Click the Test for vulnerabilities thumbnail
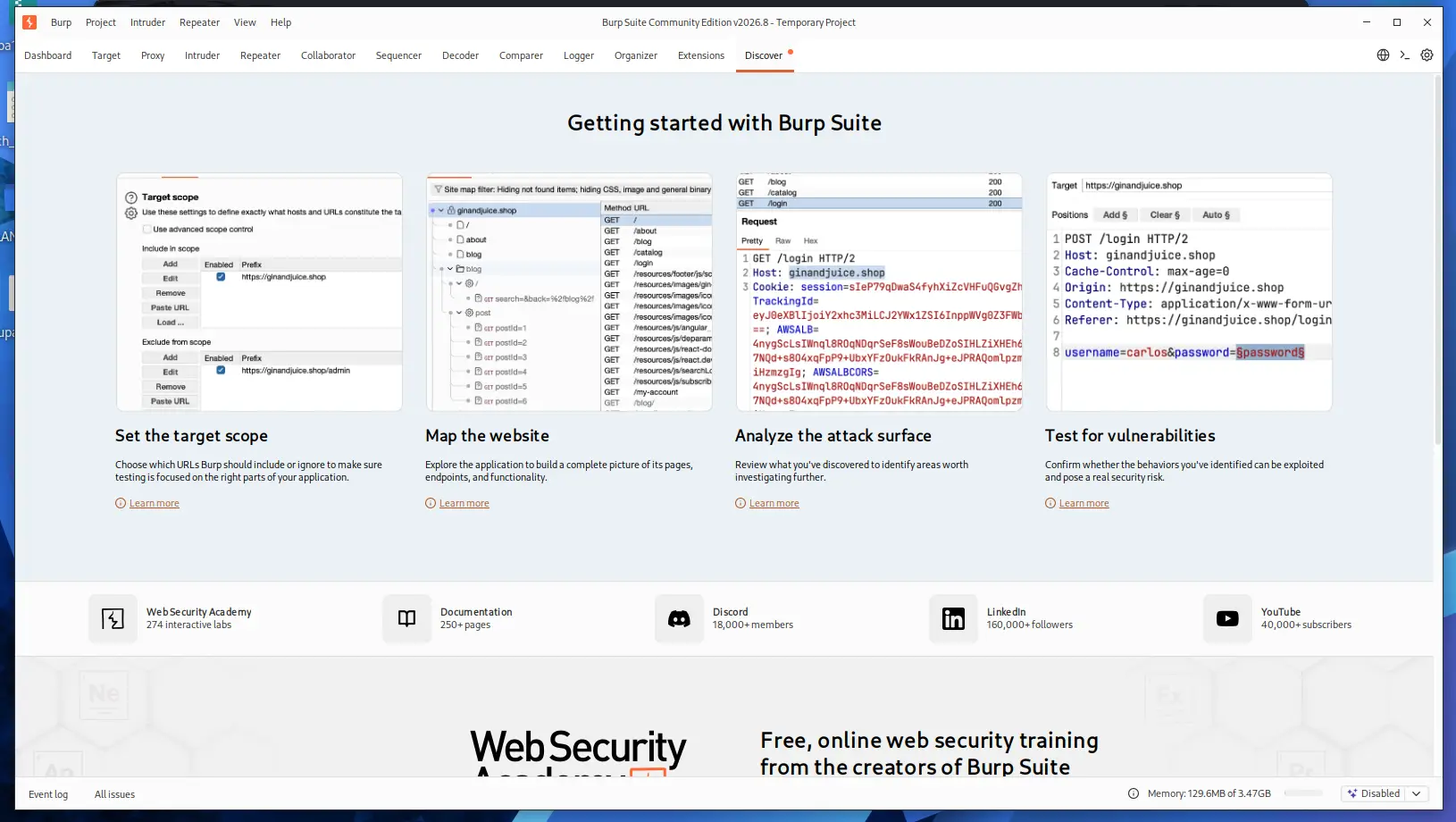 coord(1189,292)
